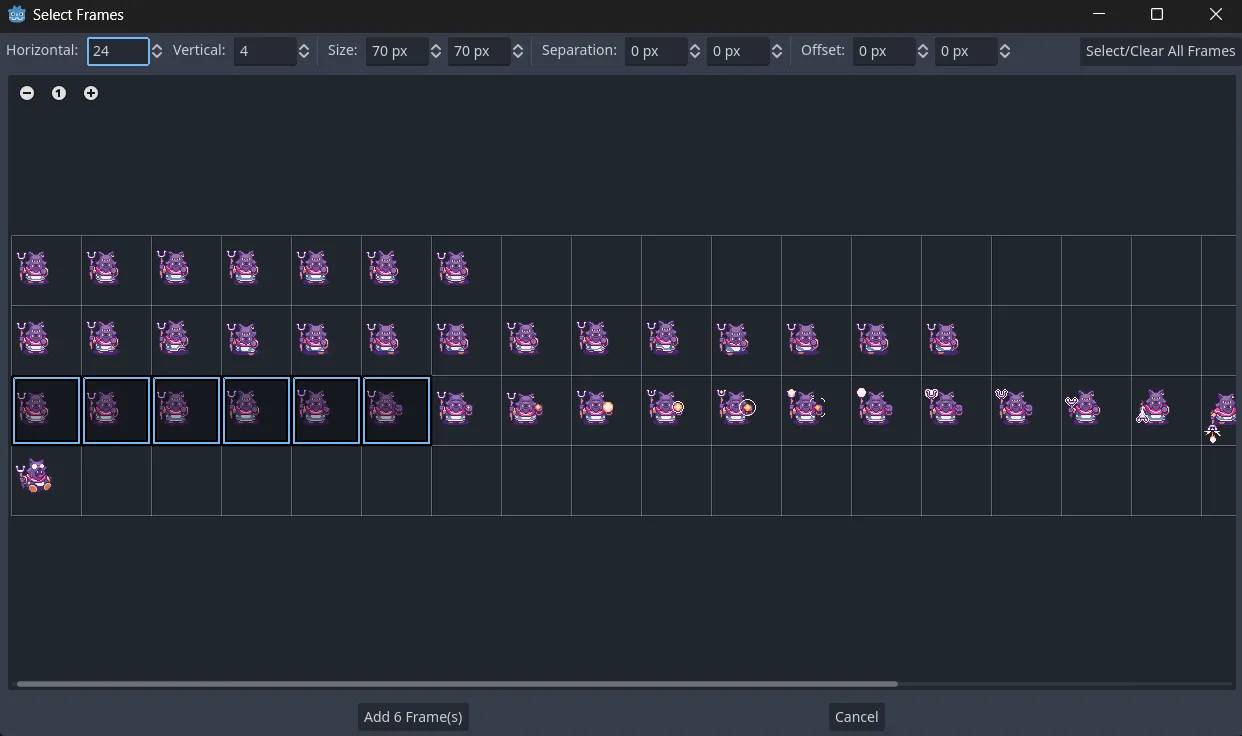This screenshot has height=736, width=1242.
Task: Choose the last sprite frame in the second row
Action: click(x=957, y=341)
